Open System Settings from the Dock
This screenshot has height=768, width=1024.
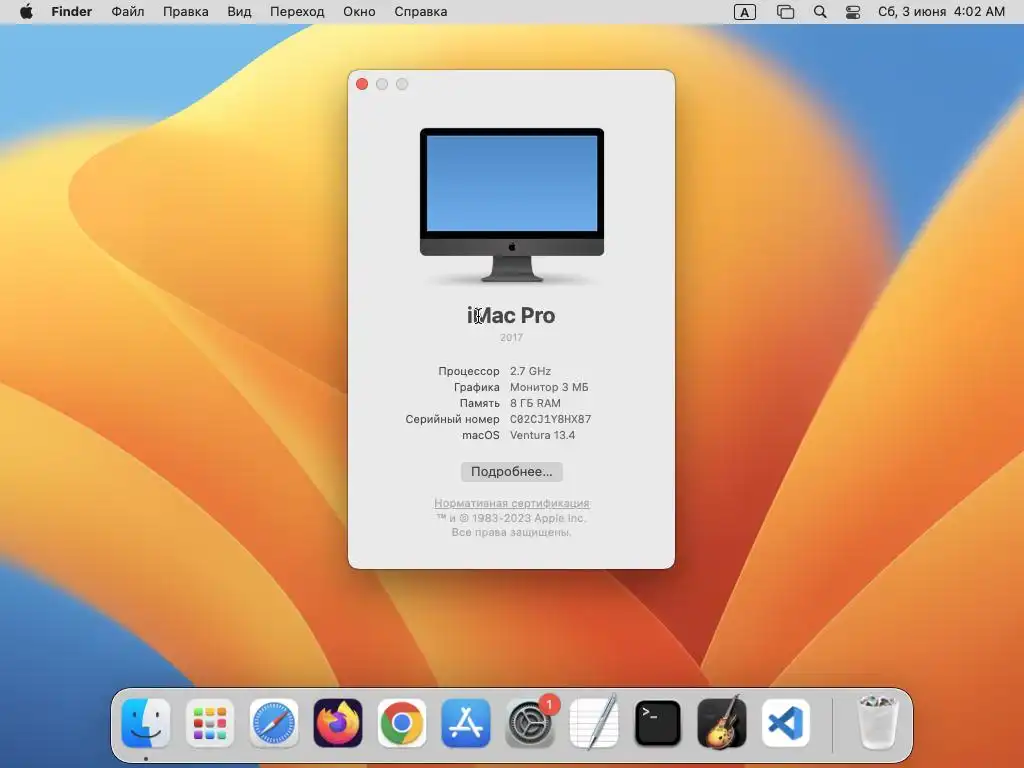pyautogui.click(x=530, y=723)
